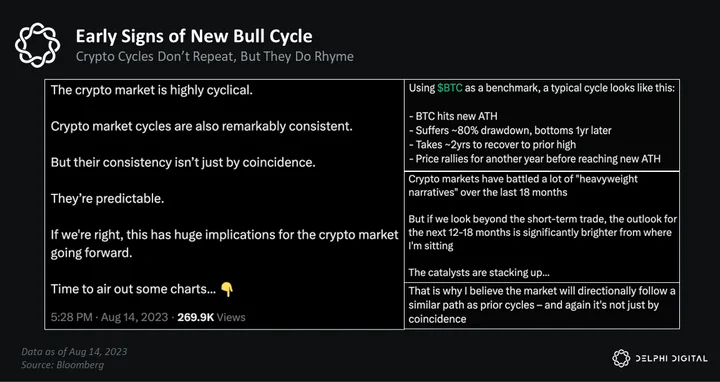This screenshot has height=382, width=720.
Task: Click the pointing-down hand emoji
Action: tap(227, 289)
